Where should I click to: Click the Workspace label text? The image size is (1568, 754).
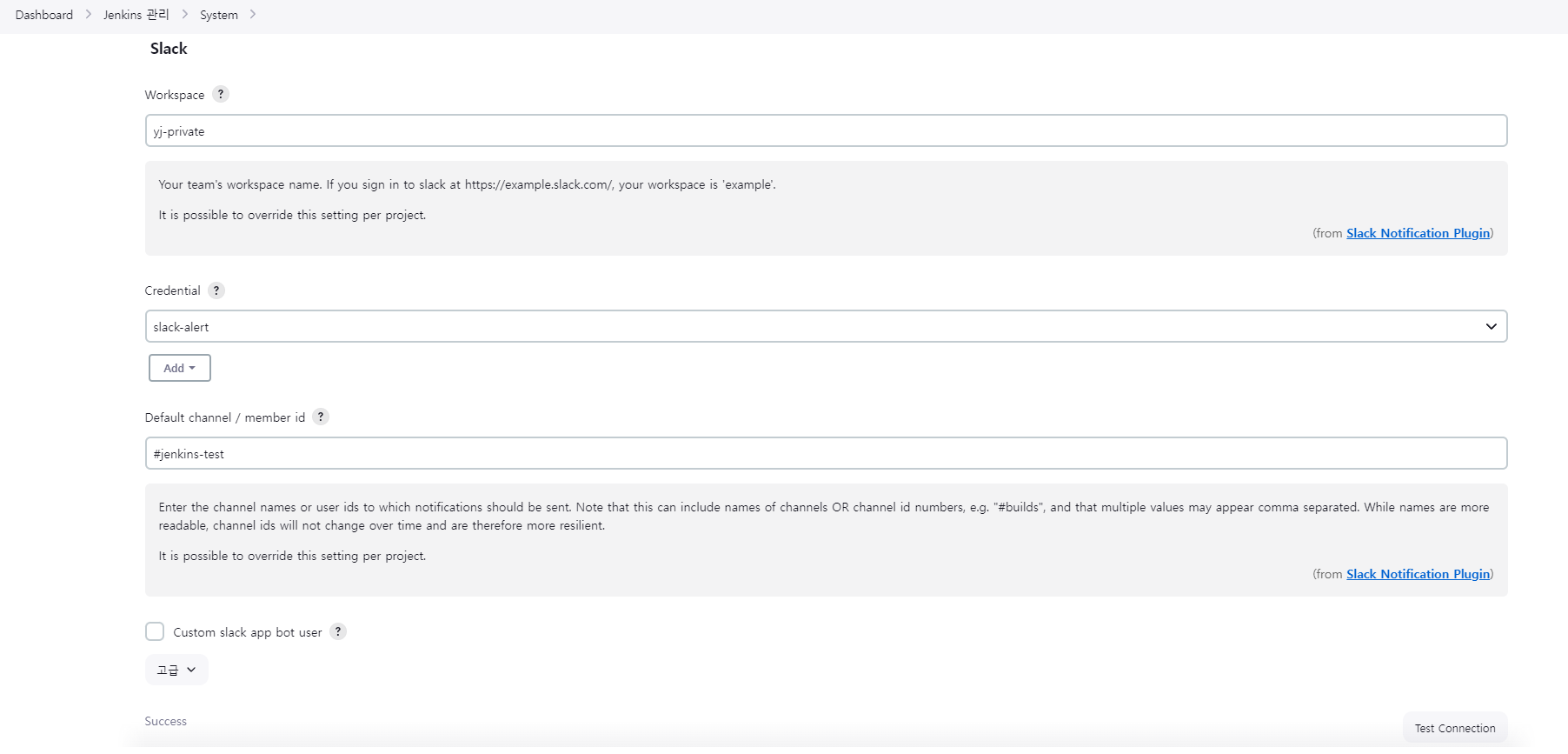pos(175,95)
